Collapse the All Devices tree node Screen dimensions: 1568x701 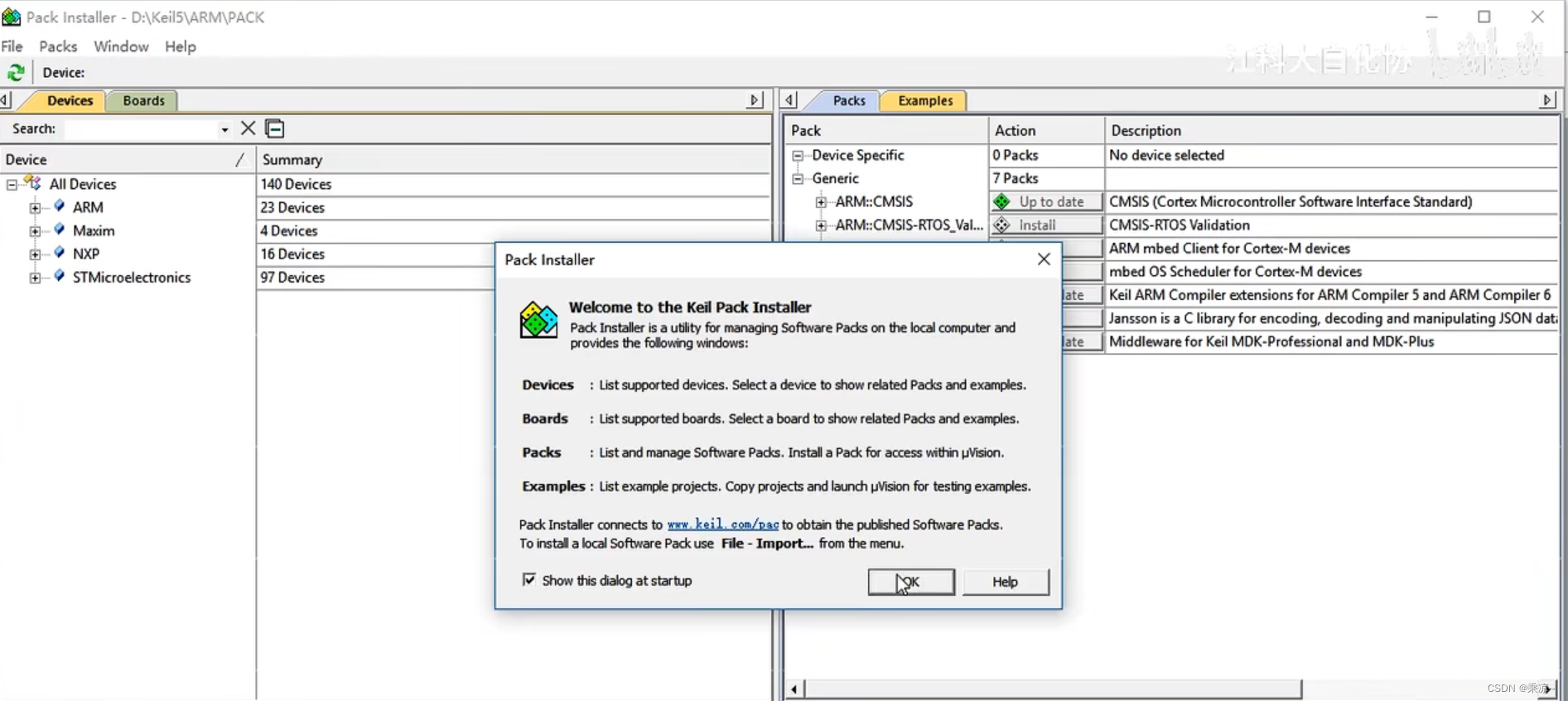click(x=12, y=184)
